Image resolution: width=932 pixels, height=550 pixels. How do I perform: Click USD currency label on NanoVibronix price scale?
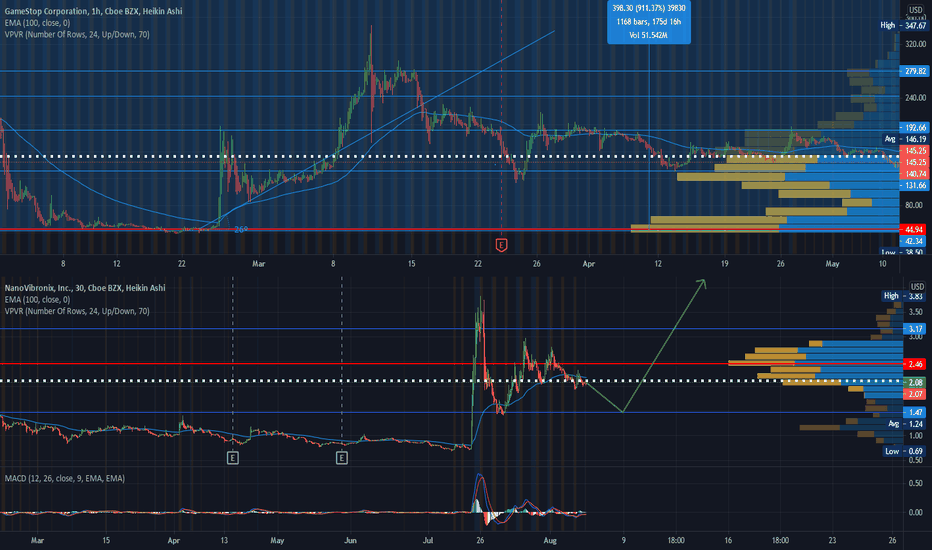coord(918,287)
